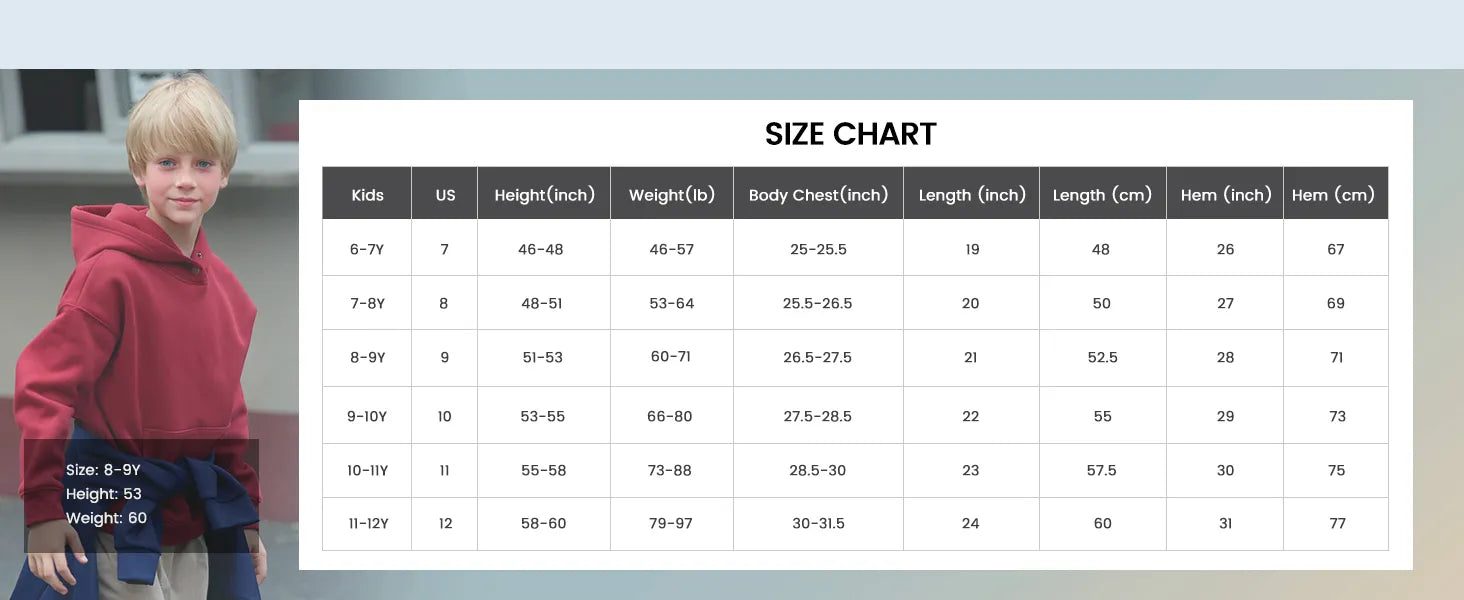This screenshot has height=600, width=1464.
Task: Select the 58-60 height cell
Action: click(x=543, y=523)
